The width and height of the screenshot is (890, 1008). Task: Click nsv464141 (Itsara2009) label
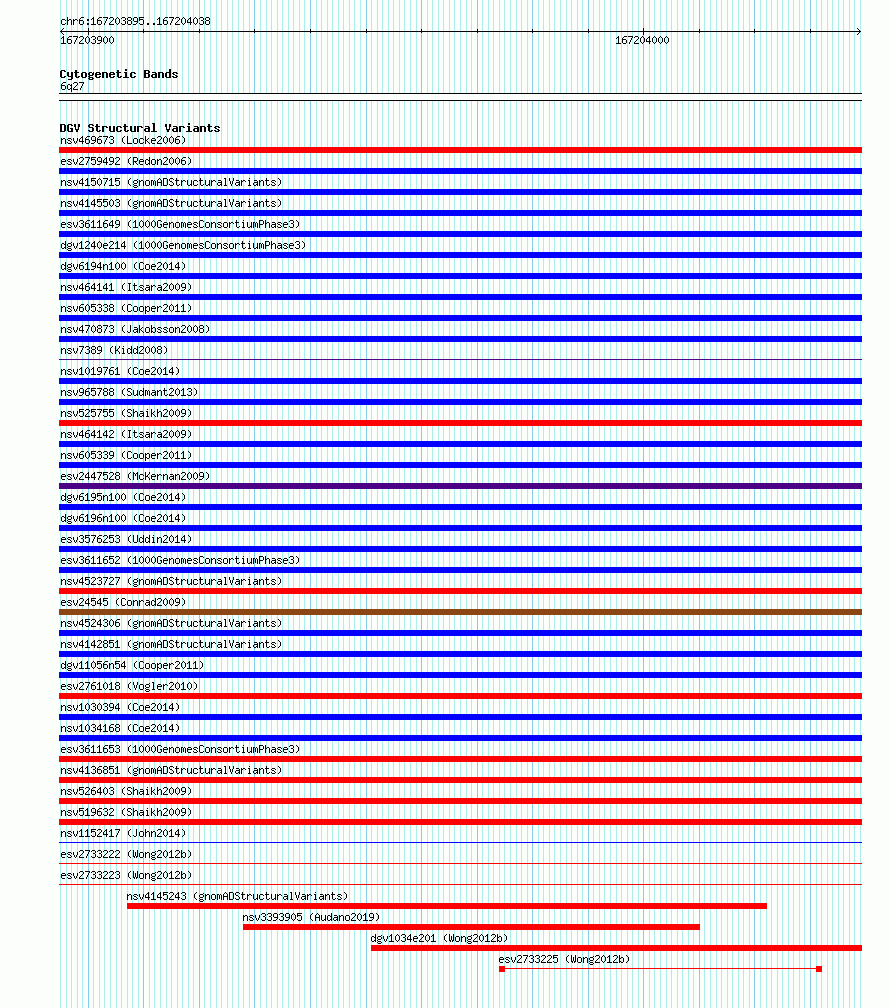tap(126, 287)
